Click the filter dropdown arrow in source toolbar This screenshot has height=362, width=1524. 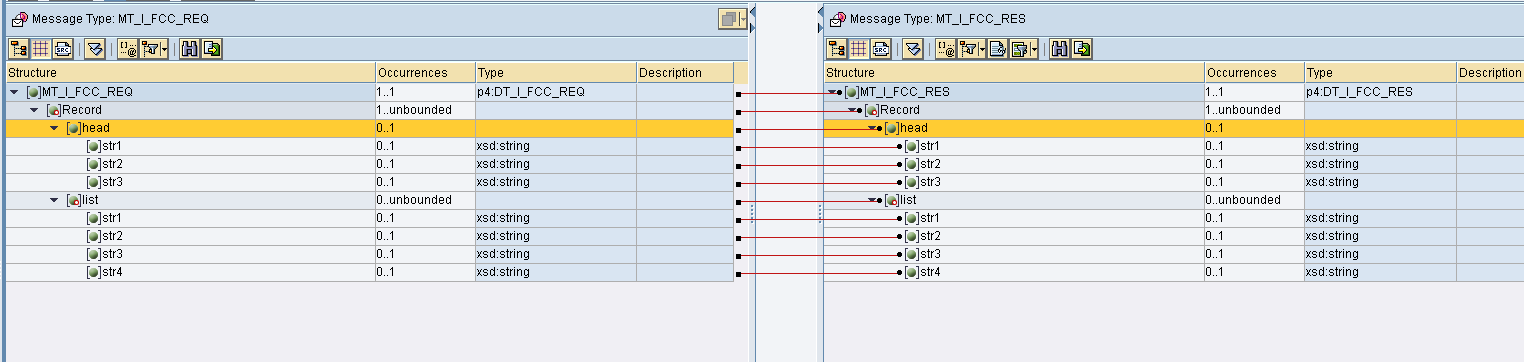164,49
